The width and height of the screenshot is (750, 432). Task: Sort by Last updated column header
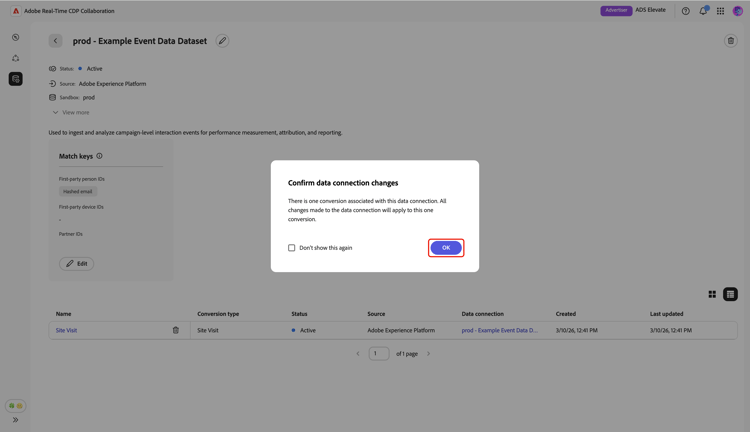pyautogui.click(x=666, y=314)
